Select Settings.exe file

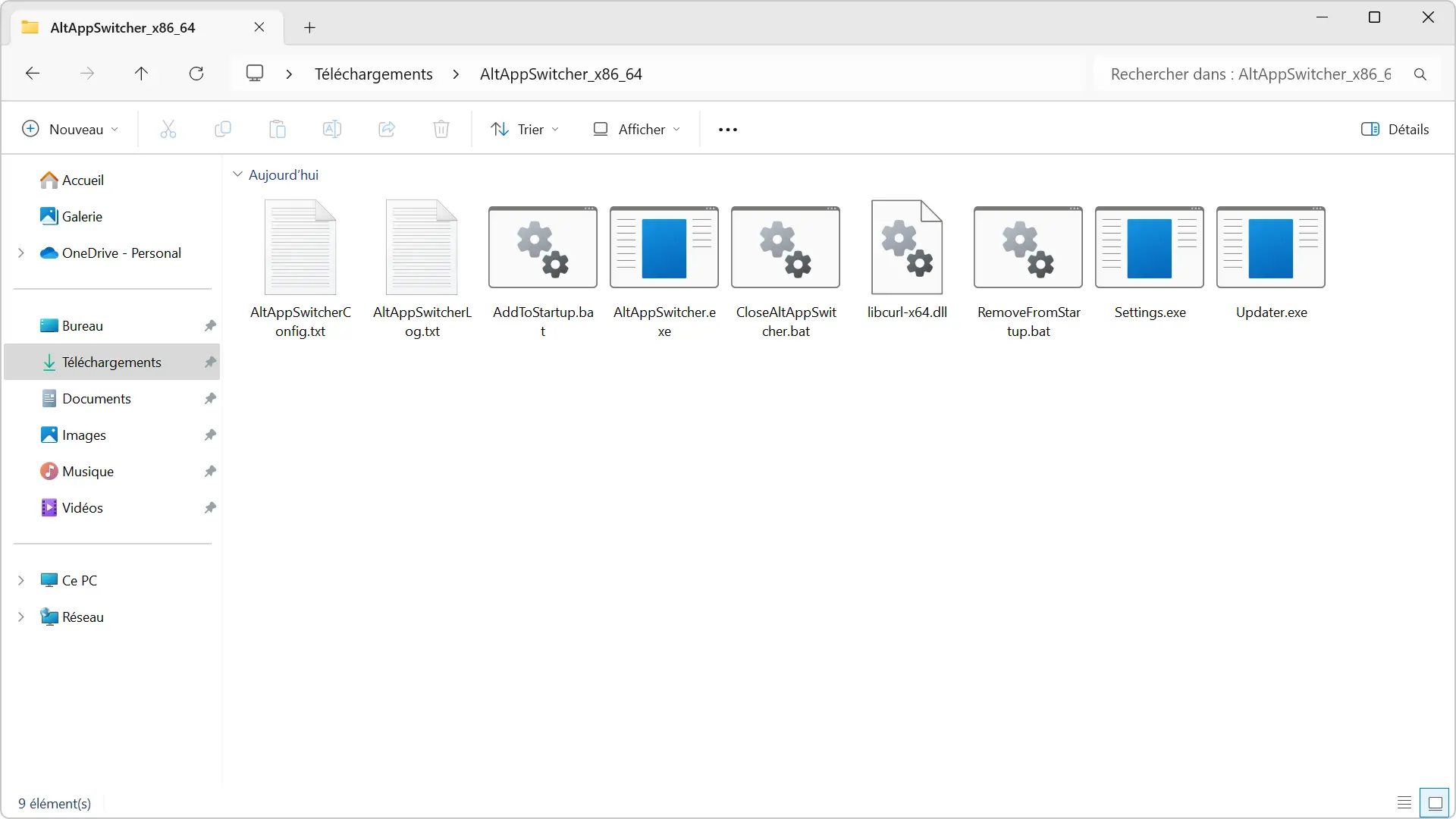pyautogui.click(x=1150, y=259)
